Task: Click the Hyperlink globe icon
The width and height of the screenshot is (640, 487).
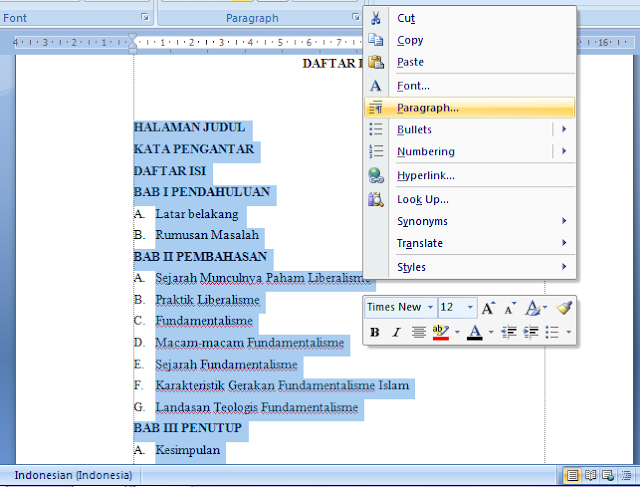Action: (376, 176)
